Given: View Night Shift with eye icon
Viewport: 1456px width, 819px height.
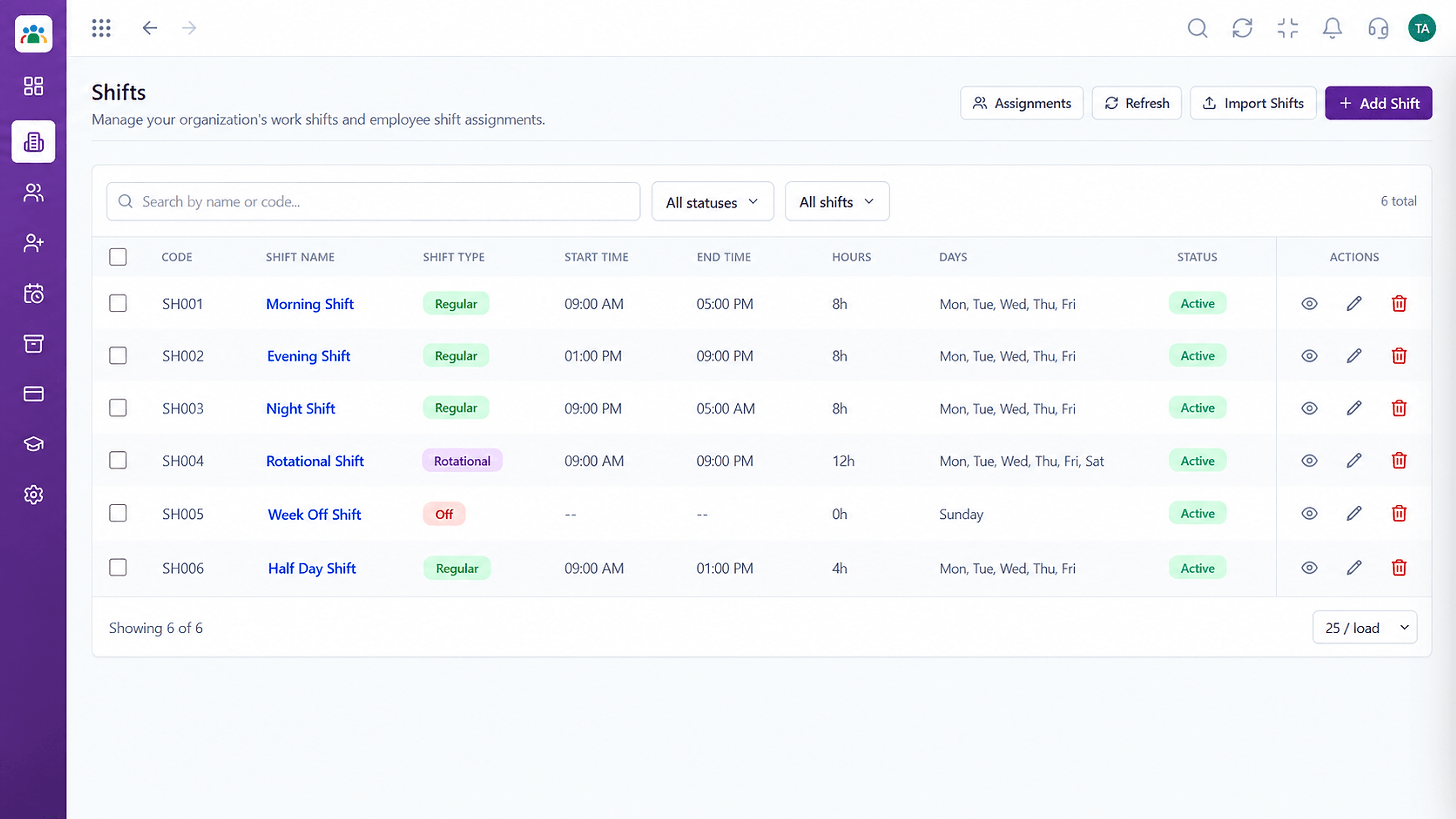Looking at the screenshot, I should coord(1309,408).
